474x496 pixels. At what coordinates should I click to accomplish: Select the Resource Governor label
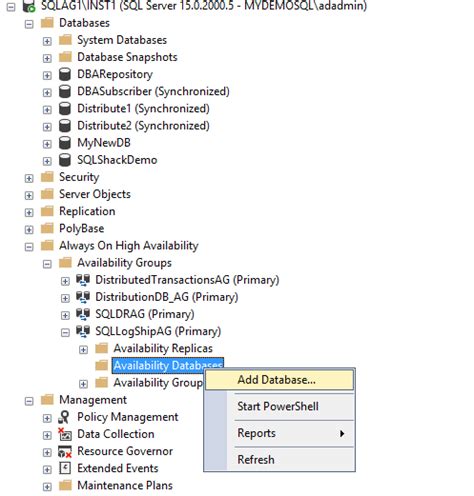click(x=125, y=451)
